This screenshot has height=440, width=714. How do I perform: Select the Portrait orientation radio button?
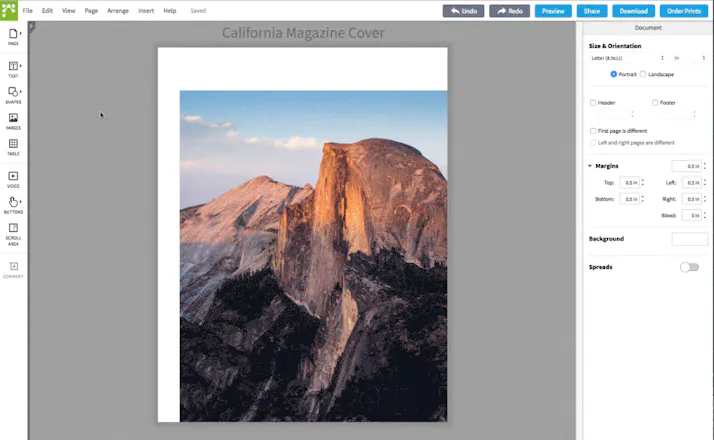point(613,74)
